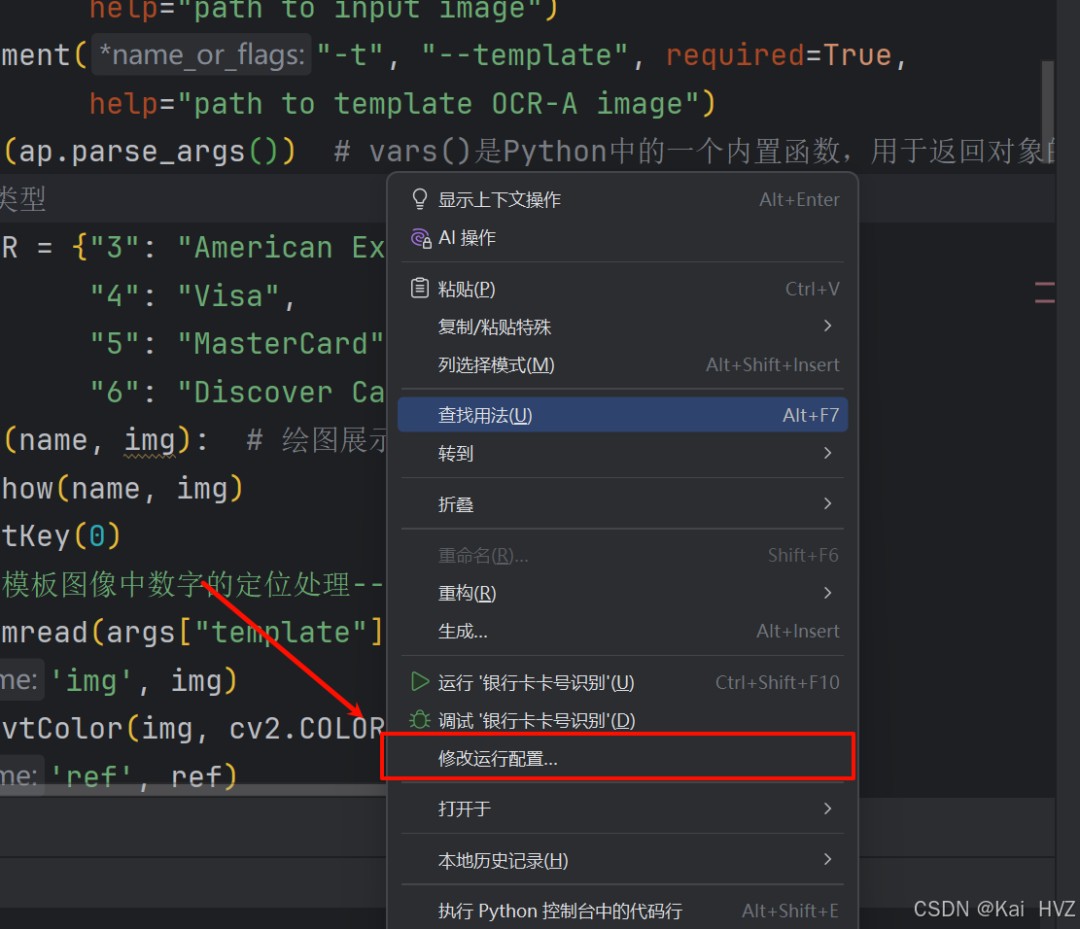1080x929 pixels.
Task: Click the *name_or_flags: inlay hint
Action: tap(201, 55)
